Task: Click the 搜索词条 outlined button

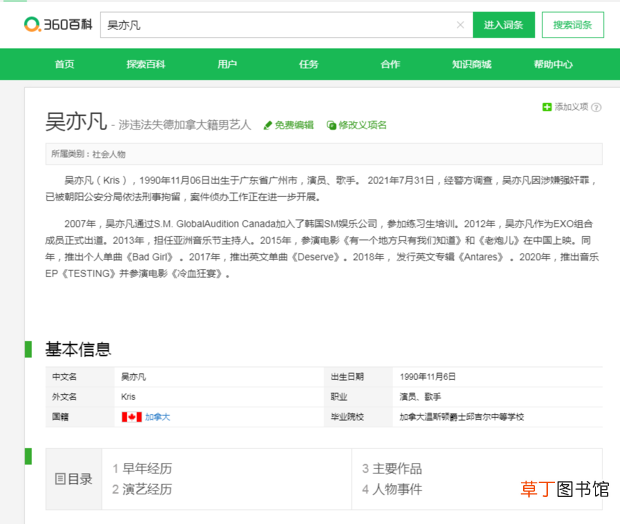Action: pyautogui.click(x=573, y=25)
